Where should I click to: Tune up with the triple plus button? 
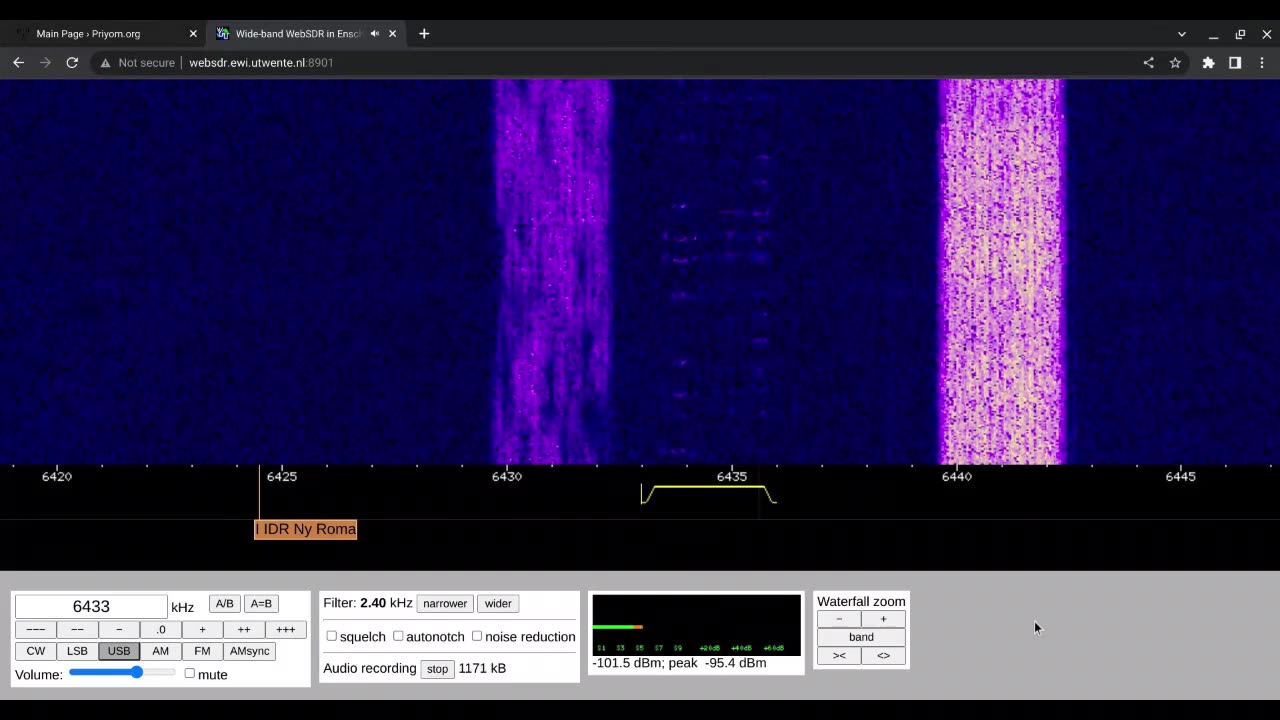click(x=285, y=629)
